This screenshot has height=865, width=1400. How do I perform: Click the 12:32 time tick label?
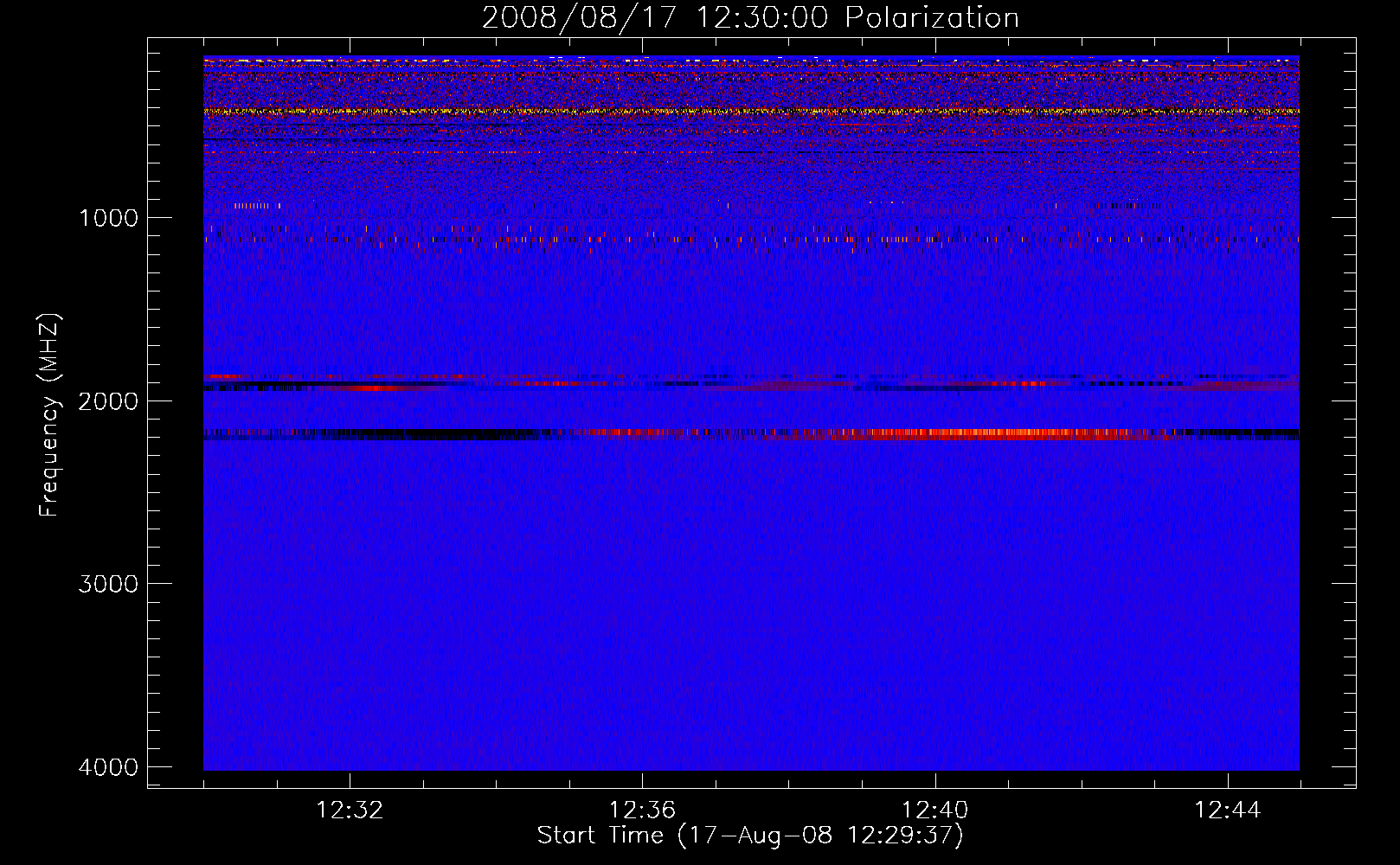tap(350, 811)
